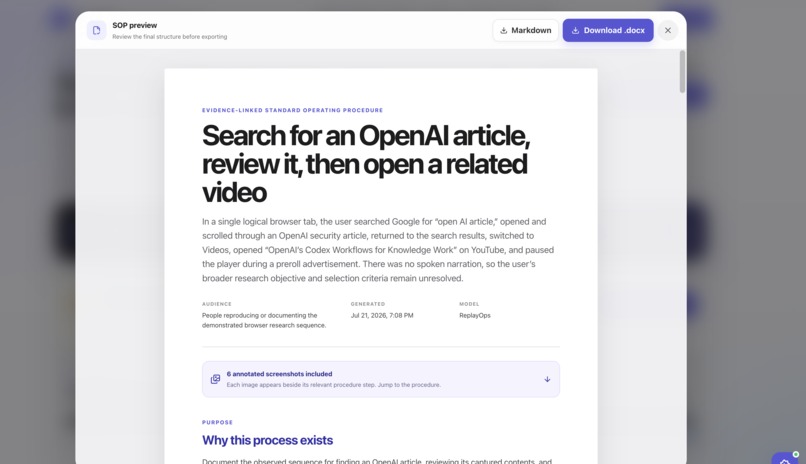The height and width of the screenshot is (464, 806).
Task: Click the download icon inside Markdown button
Action: click(504, 30)
